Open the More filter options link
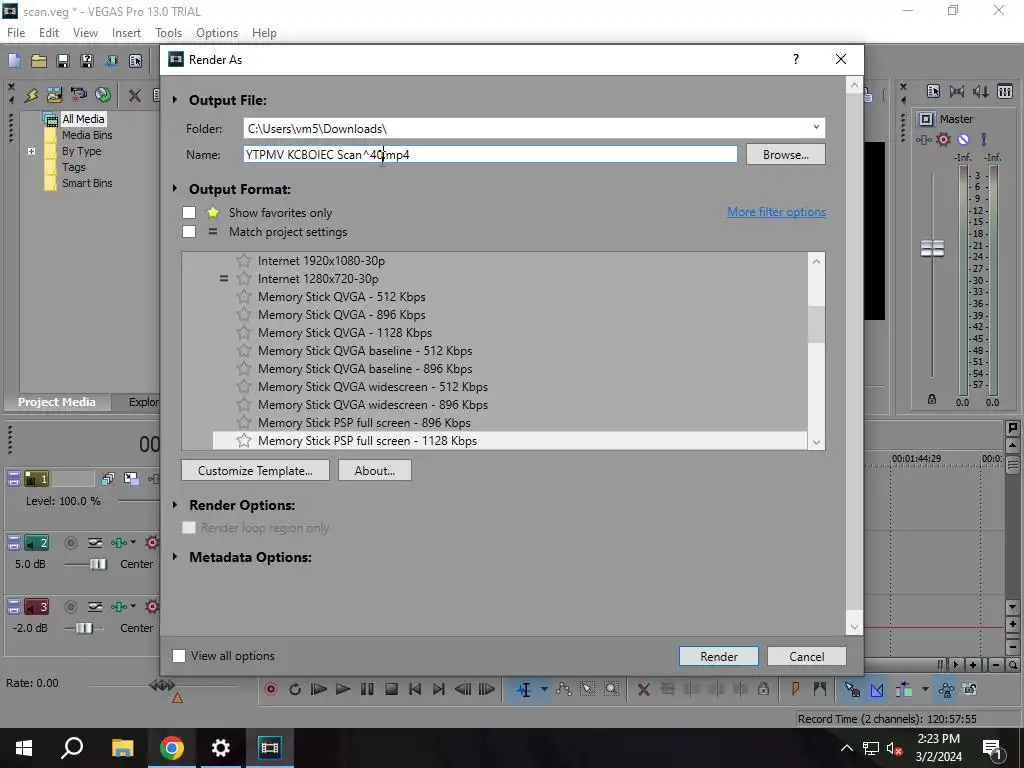 (x=776, y=212)
